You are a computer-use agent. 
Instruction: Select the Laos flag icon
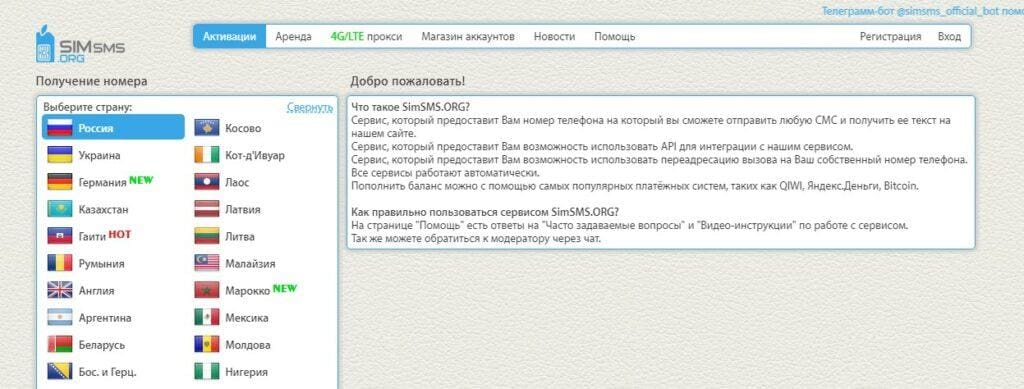(x=206, y=182)
